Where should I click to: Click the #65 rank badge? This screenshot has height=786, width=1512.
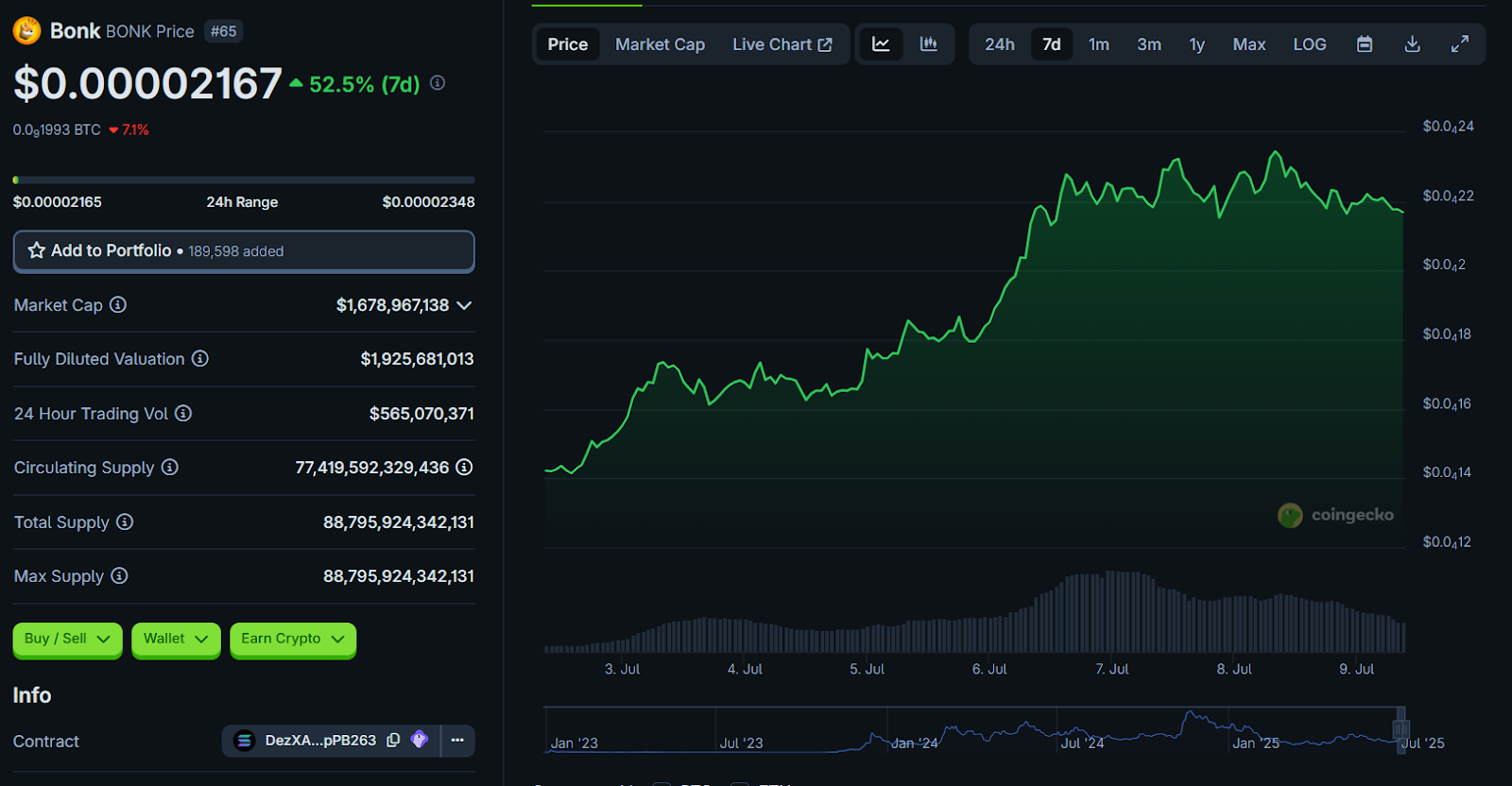click(224, 31)
